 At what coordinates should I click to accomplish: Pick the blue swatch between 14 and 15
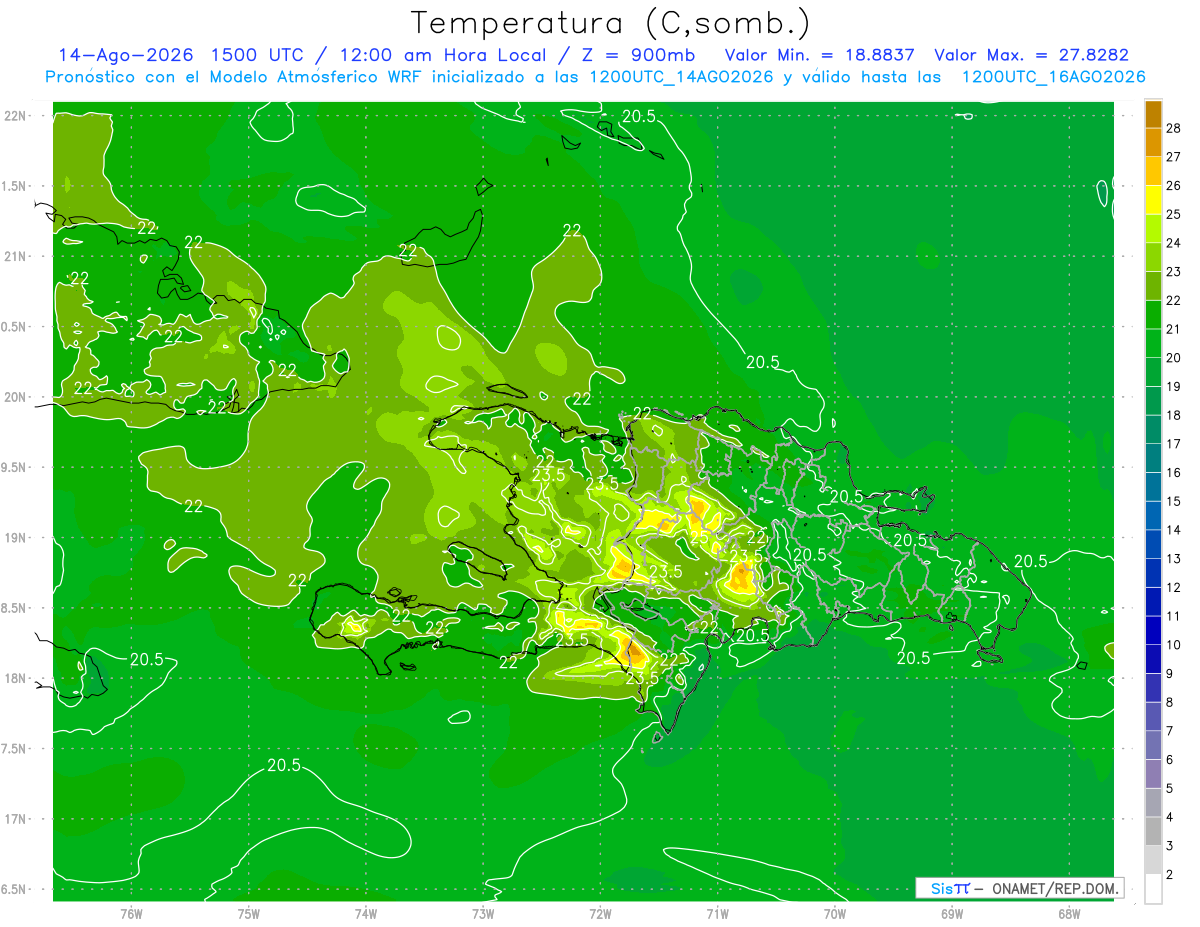pyautogui.click(x=1153, y=516)
